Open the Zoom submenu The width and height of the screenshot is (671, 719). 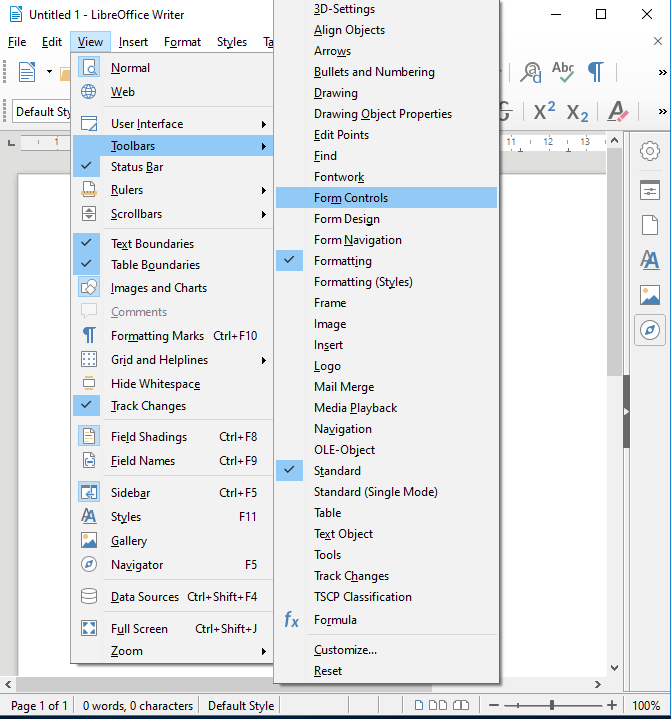(127, 651)
